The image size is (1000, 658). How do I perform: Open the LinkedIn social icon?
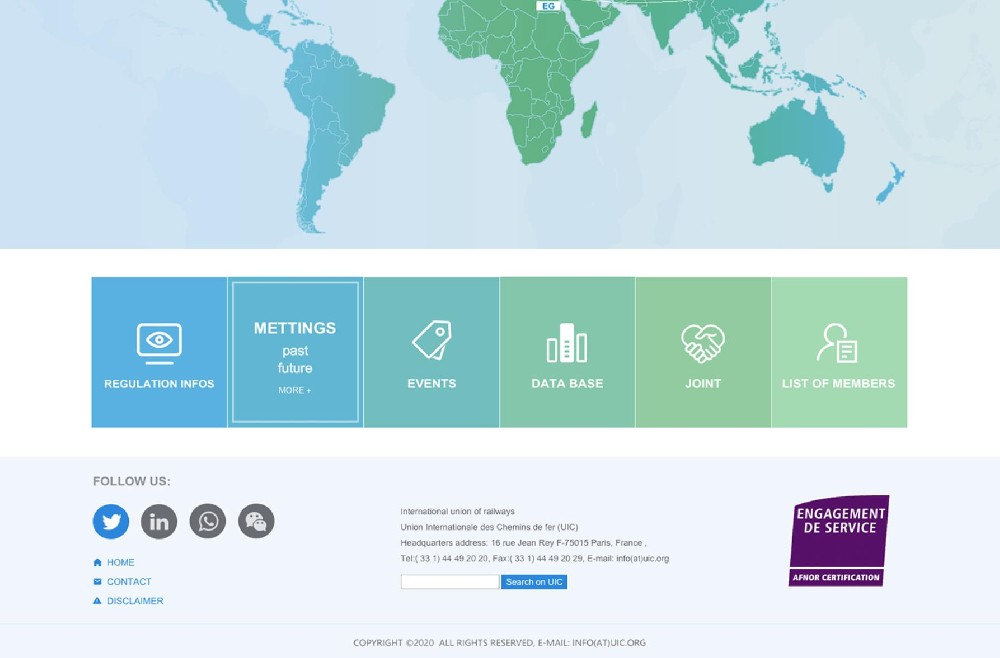[x=159, y=521]
